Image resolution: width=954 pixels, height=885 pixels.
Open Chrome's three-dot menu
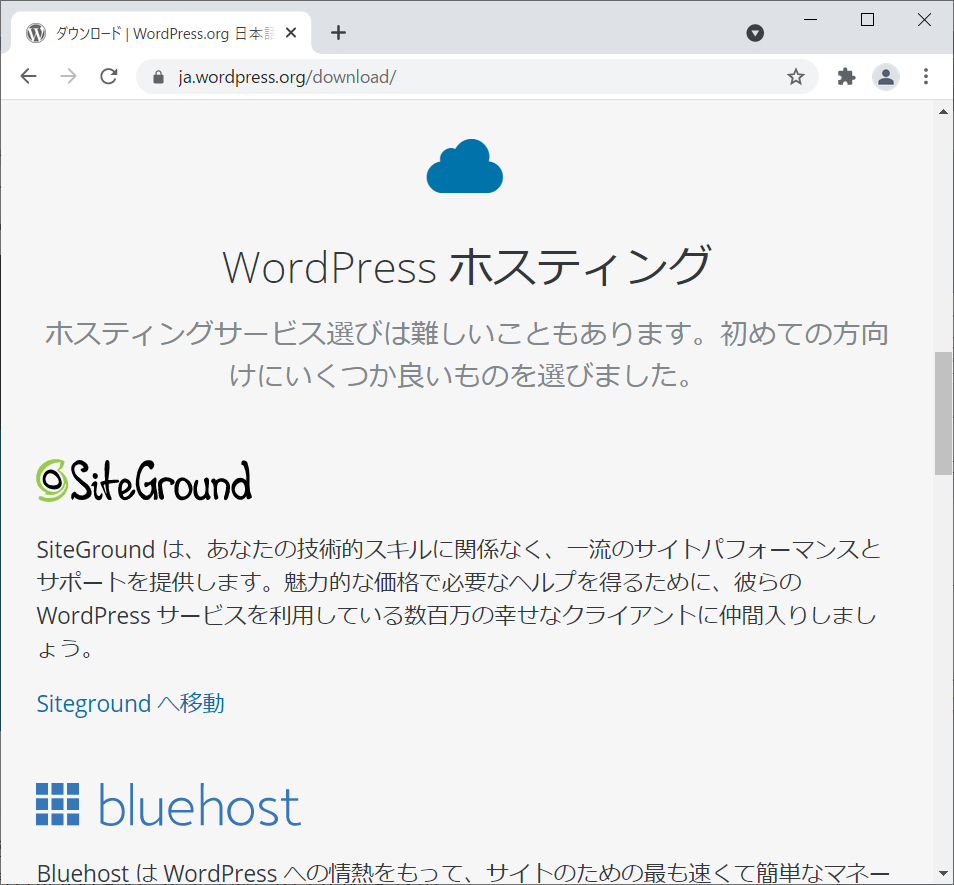click(926, 77)
